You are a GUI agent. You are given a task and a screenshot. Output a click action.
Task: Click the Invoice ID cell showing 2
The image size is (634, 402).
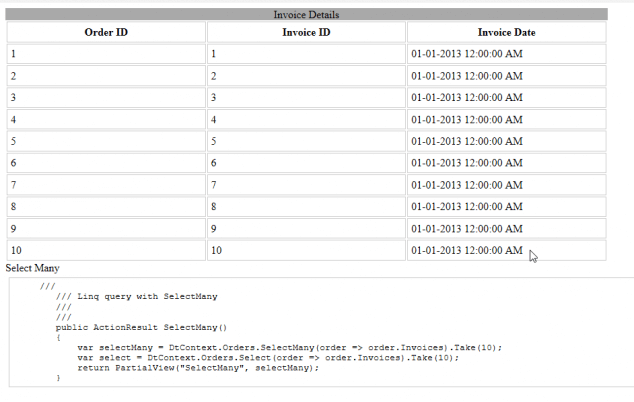[306, 75]
